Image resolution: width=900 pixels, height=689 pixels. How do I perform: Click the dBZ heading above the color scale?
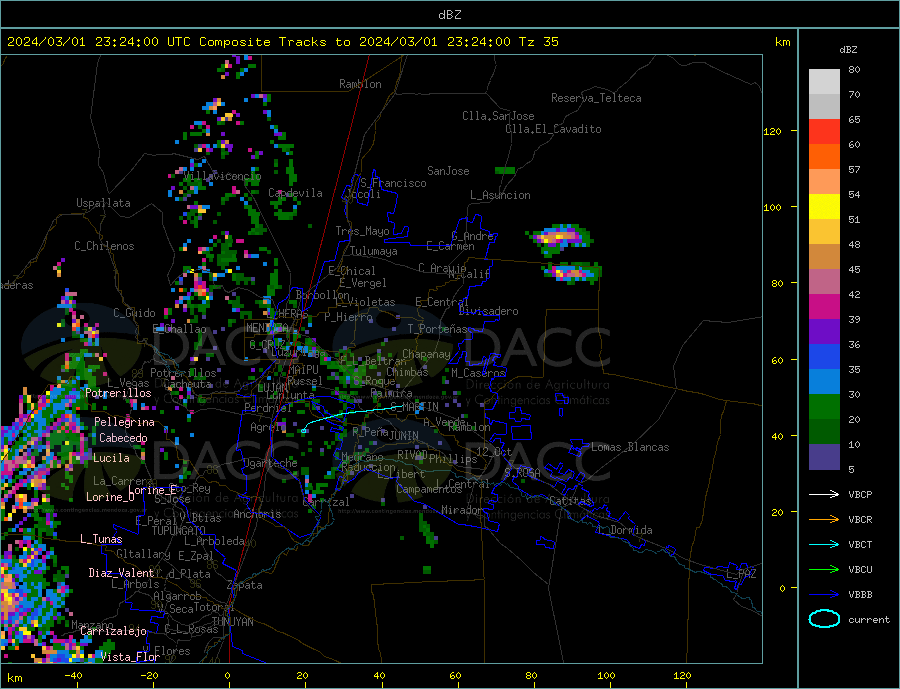pyautogui.click(x=848, y=50)
